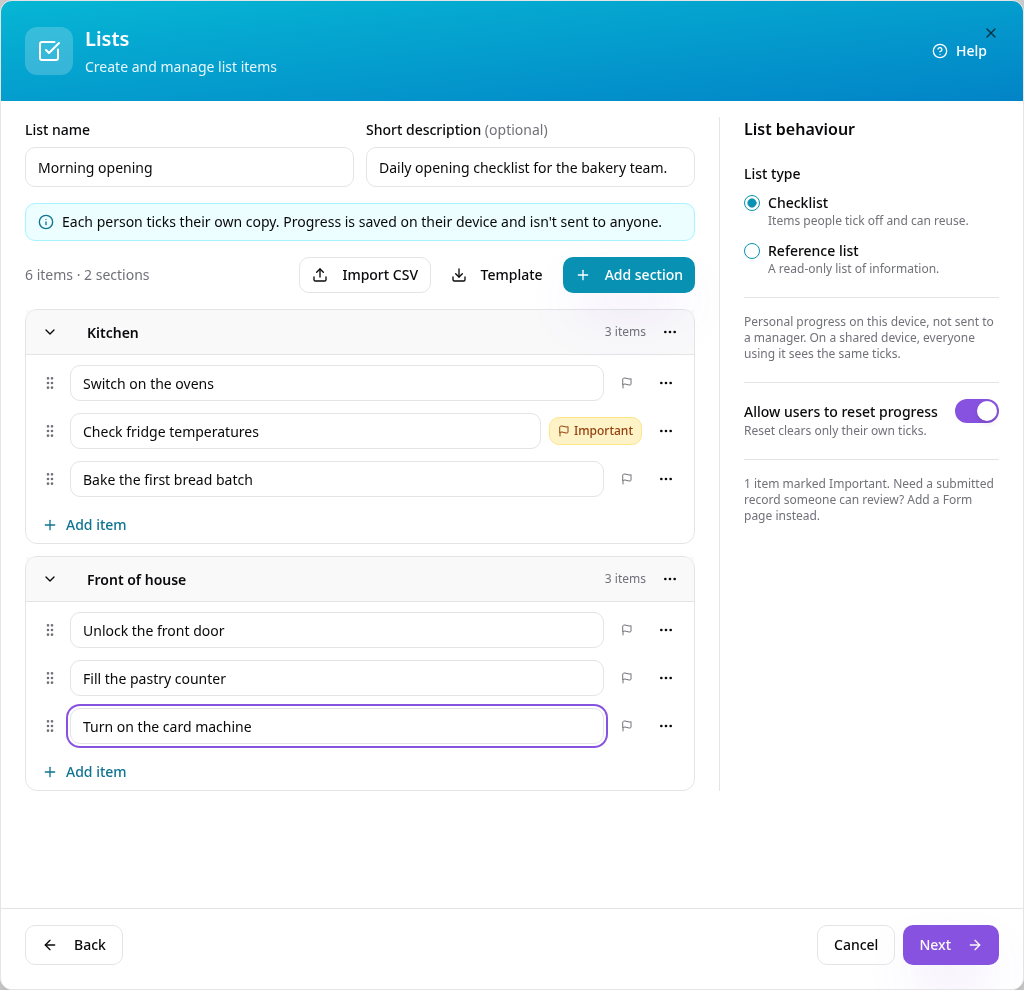Click the Import CSV button
Image resolution: width=1024 pixels, height=990 pixels.
(x=364, y=275)
